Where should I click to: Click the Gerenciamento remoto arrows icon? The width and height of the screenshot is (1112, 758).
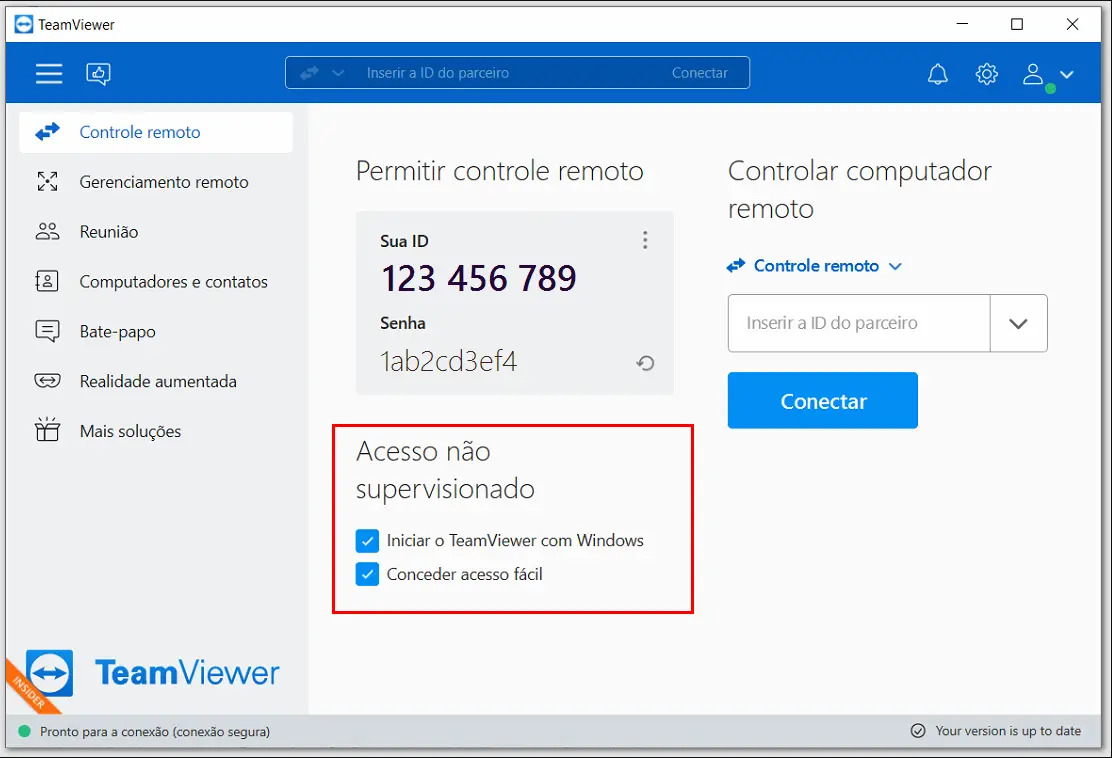(48, 182)
